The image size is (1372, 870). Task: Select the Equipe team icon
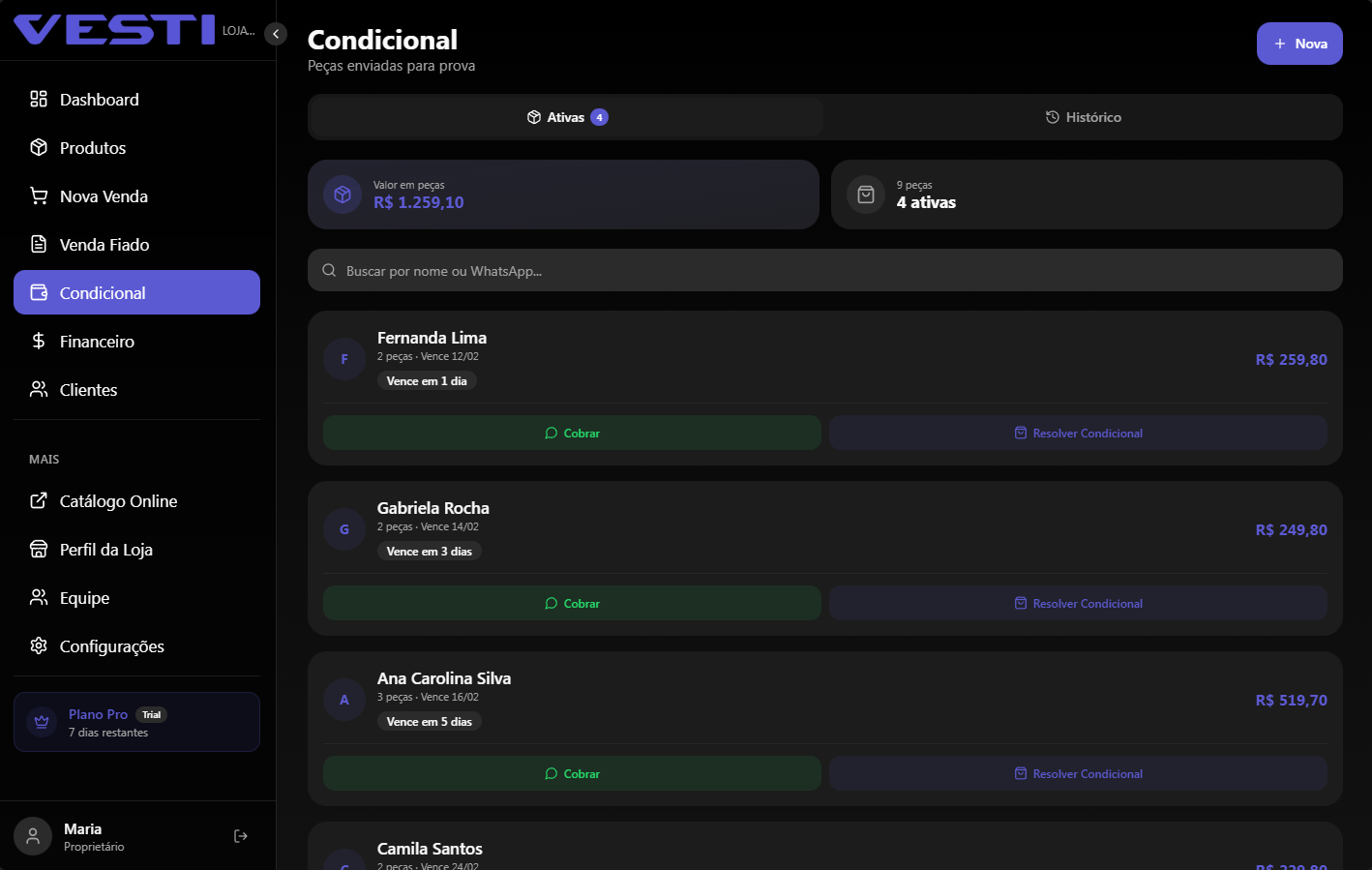pos(39,597)
